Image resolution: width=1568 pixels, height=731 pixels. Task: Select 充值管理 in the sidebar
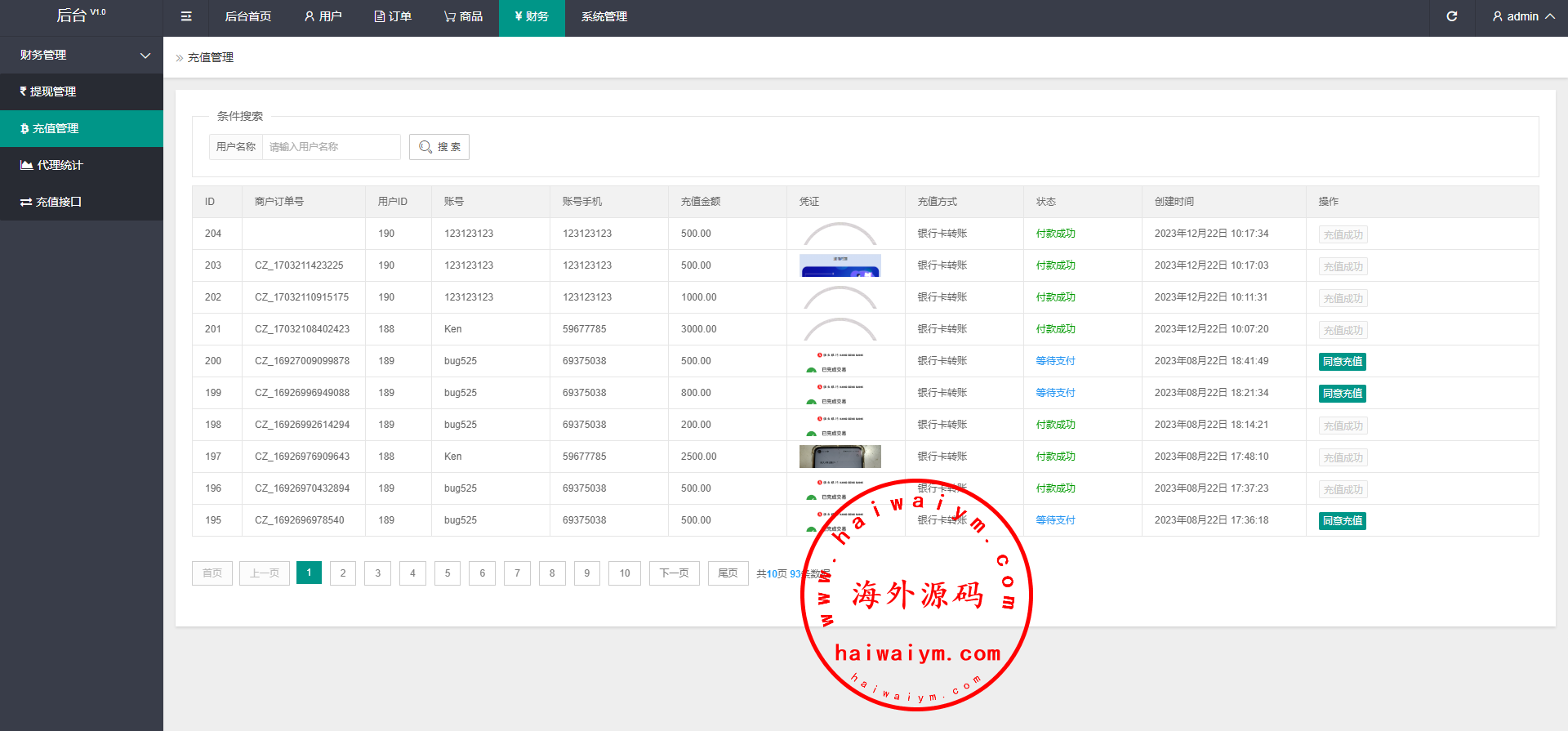click(x=82, y=128)
